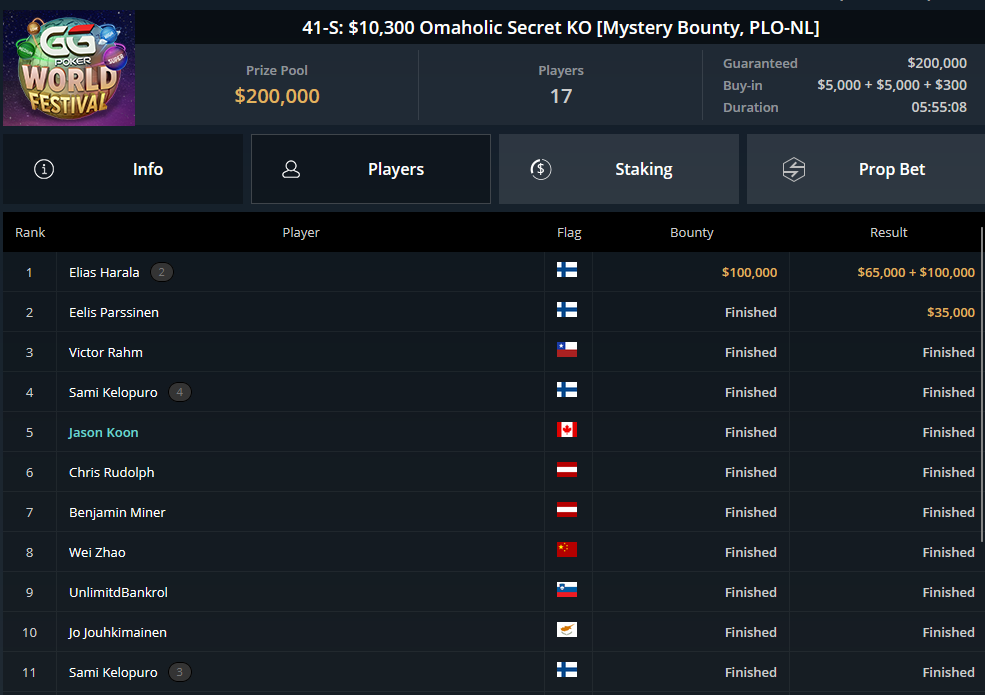985x695 pixels.
Task: Select player Jo Jouhkimainen
Action: [x=117, y=632]
